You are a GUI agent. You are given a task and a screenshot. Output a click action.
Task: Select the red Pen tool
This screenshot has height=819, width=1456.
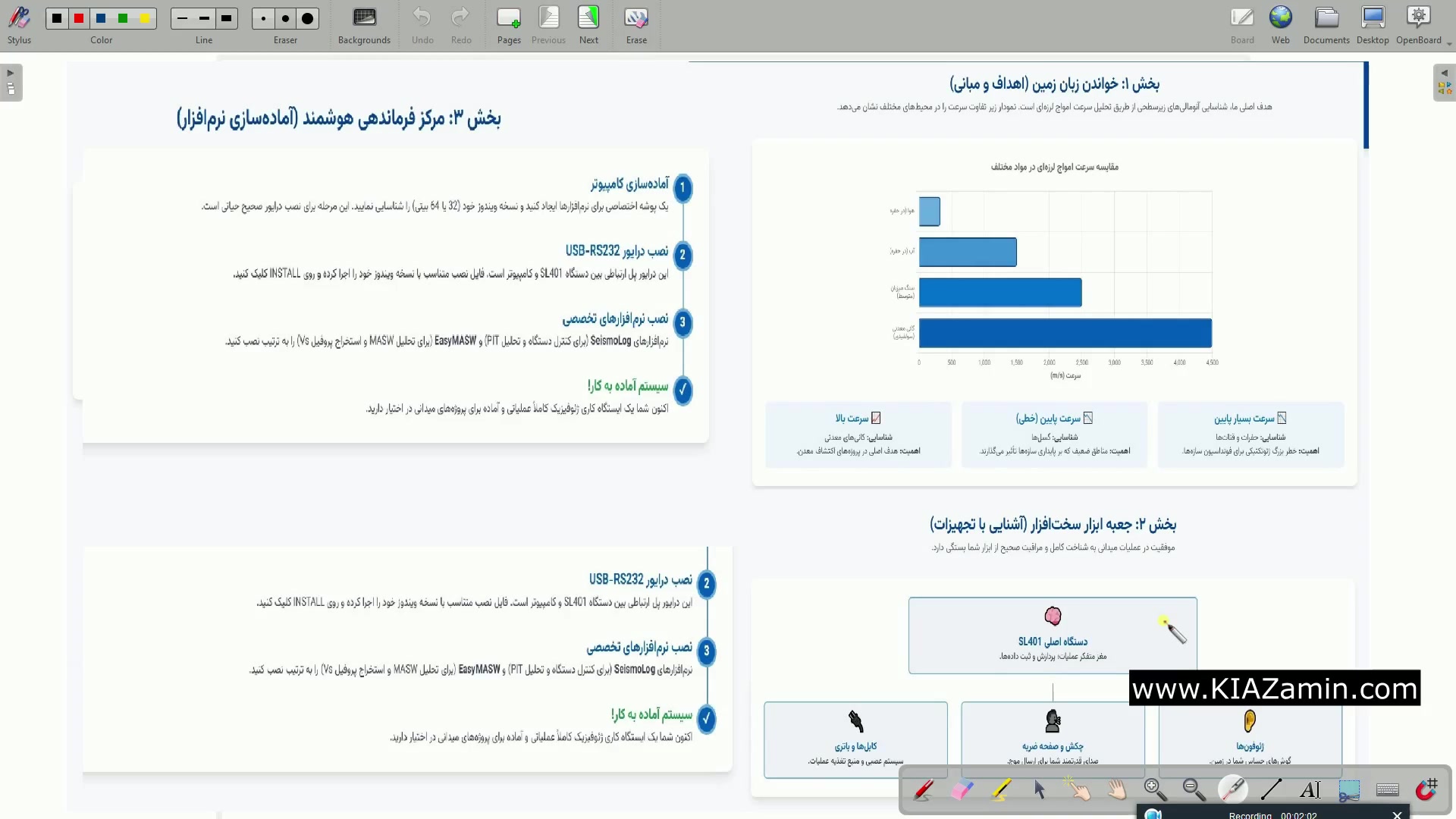pos(924,790)
